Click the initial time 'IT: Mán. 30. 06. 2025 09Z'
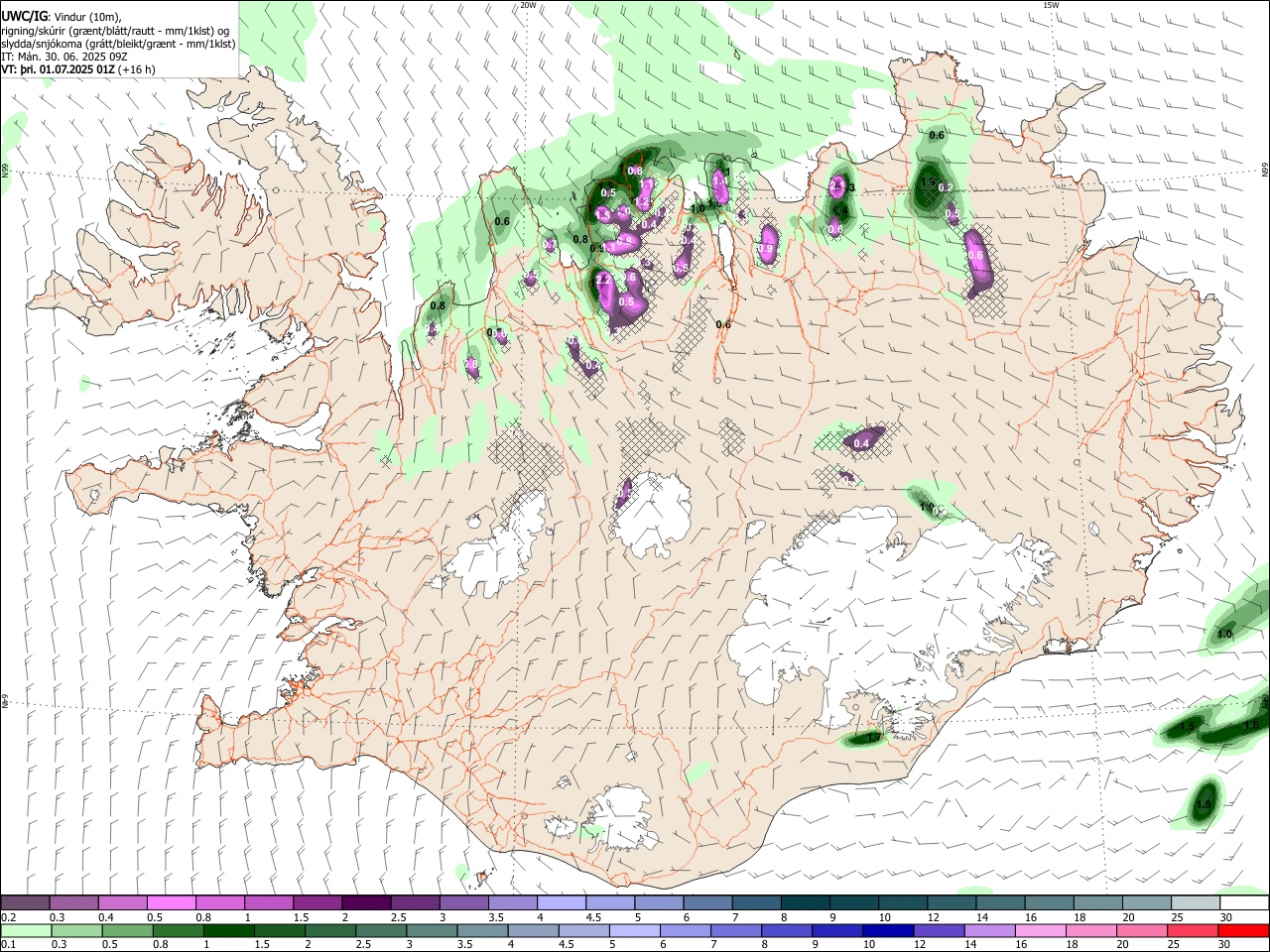 [x=64, y=57]
